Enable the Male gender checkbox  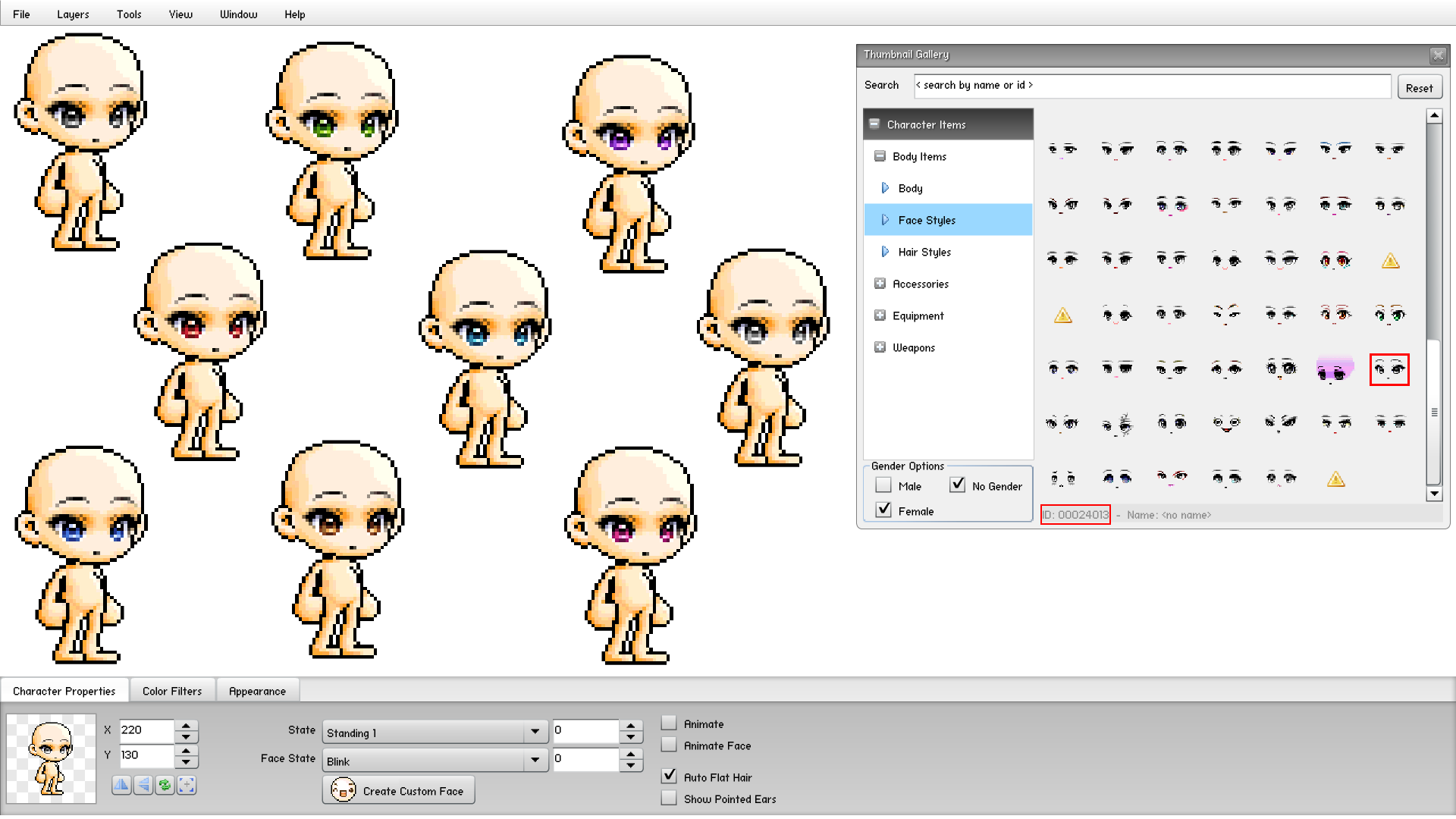tap(883, 485)
